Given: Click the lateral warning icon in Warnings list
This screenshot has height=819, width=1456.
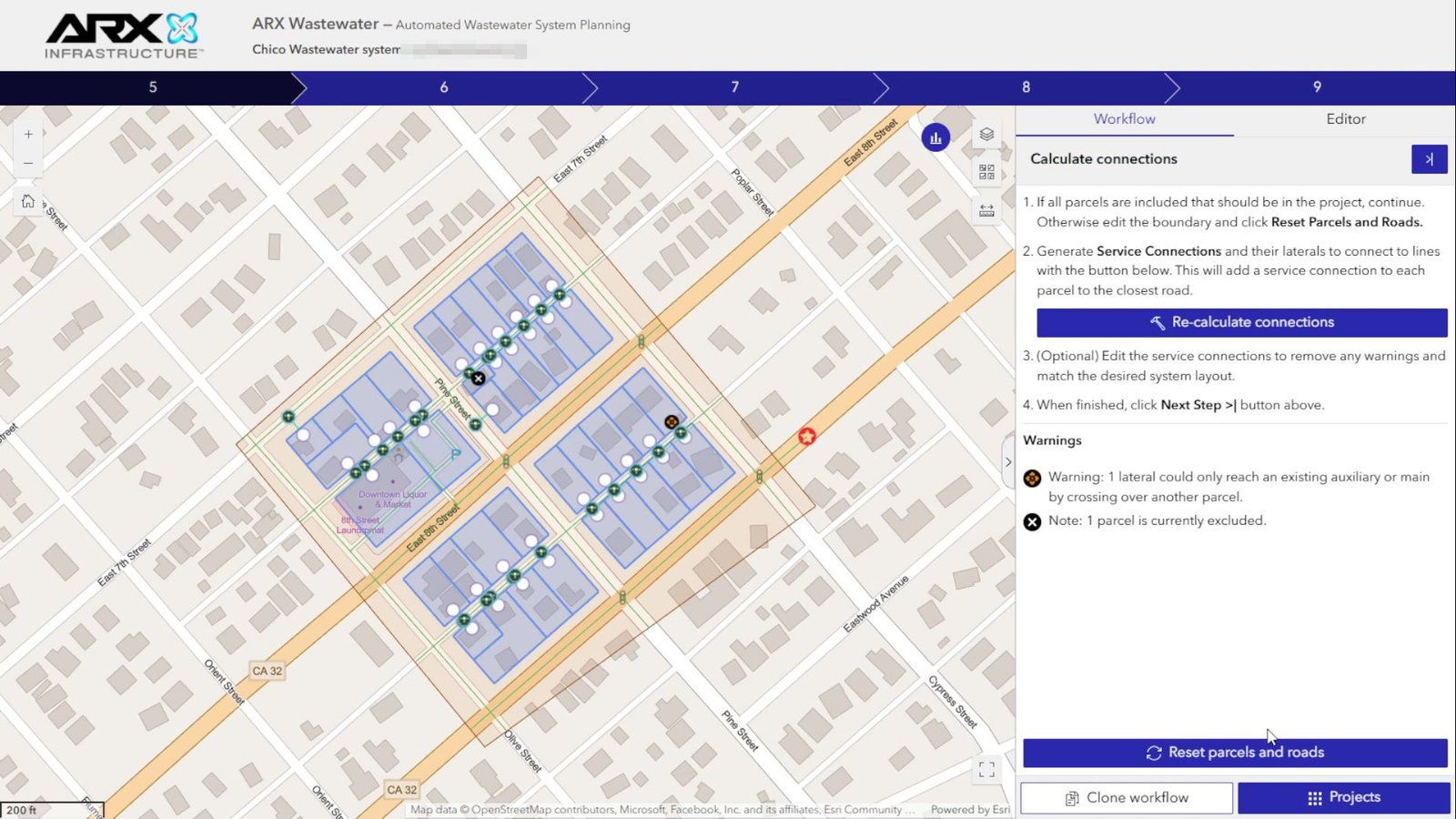Looking at the screenshot, I should point(1032,479).
